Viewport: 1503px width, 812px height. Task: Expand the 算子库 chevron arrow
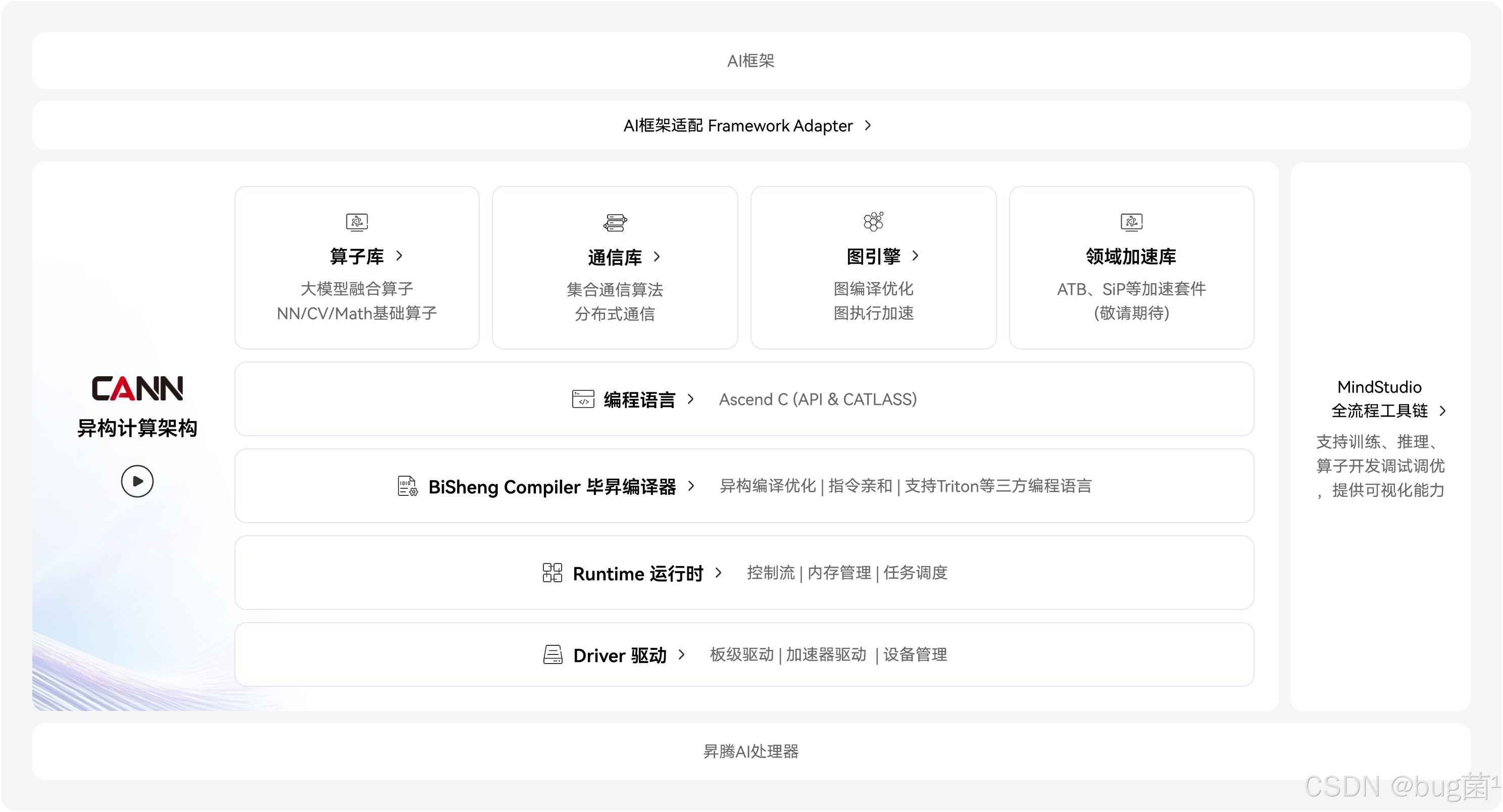tap(399, 256)
